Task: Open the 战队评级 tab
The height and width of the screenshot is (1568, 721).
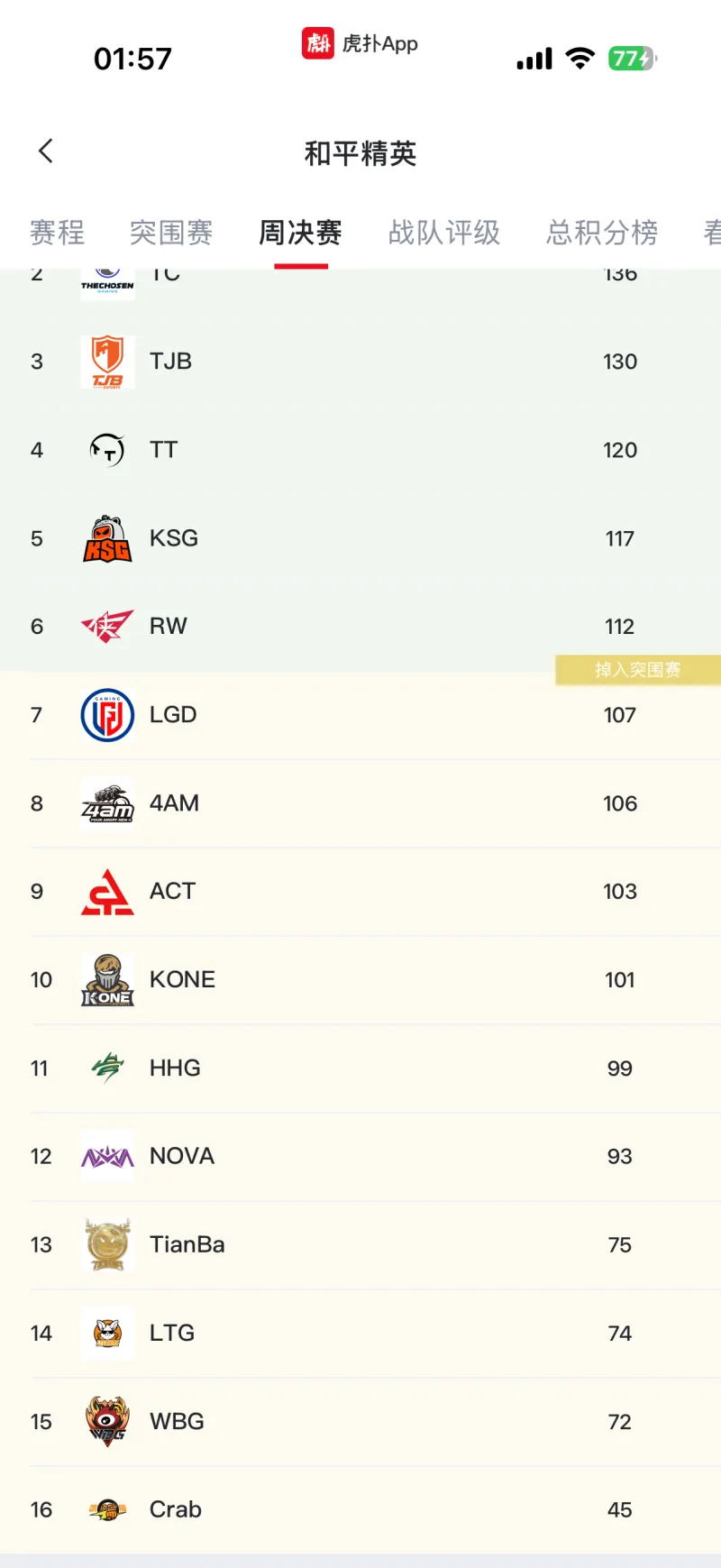Action: pyautogui.click(x=444, y=233)
